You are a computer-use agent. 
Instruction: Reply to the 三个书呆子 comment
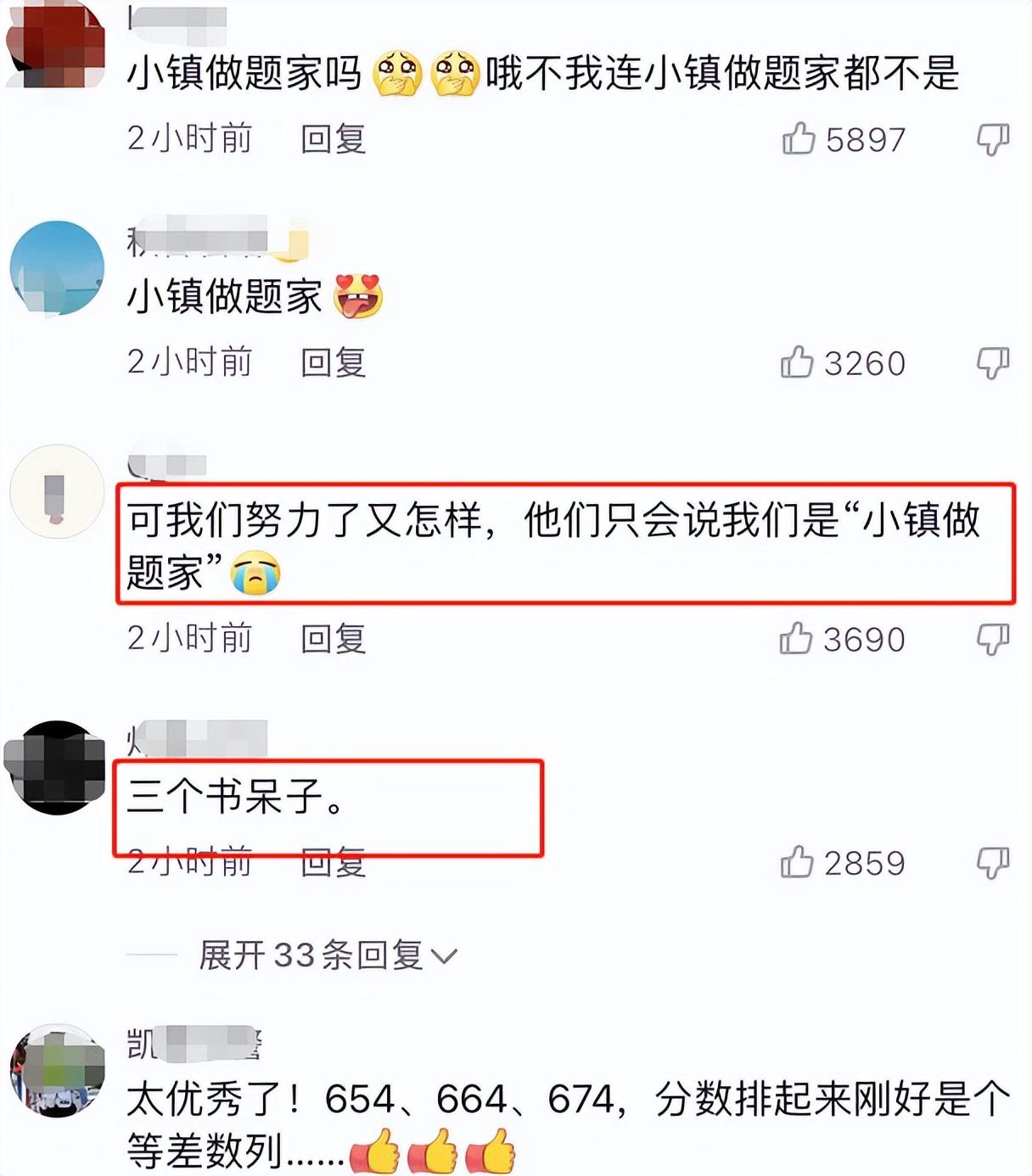pos(333,864)
